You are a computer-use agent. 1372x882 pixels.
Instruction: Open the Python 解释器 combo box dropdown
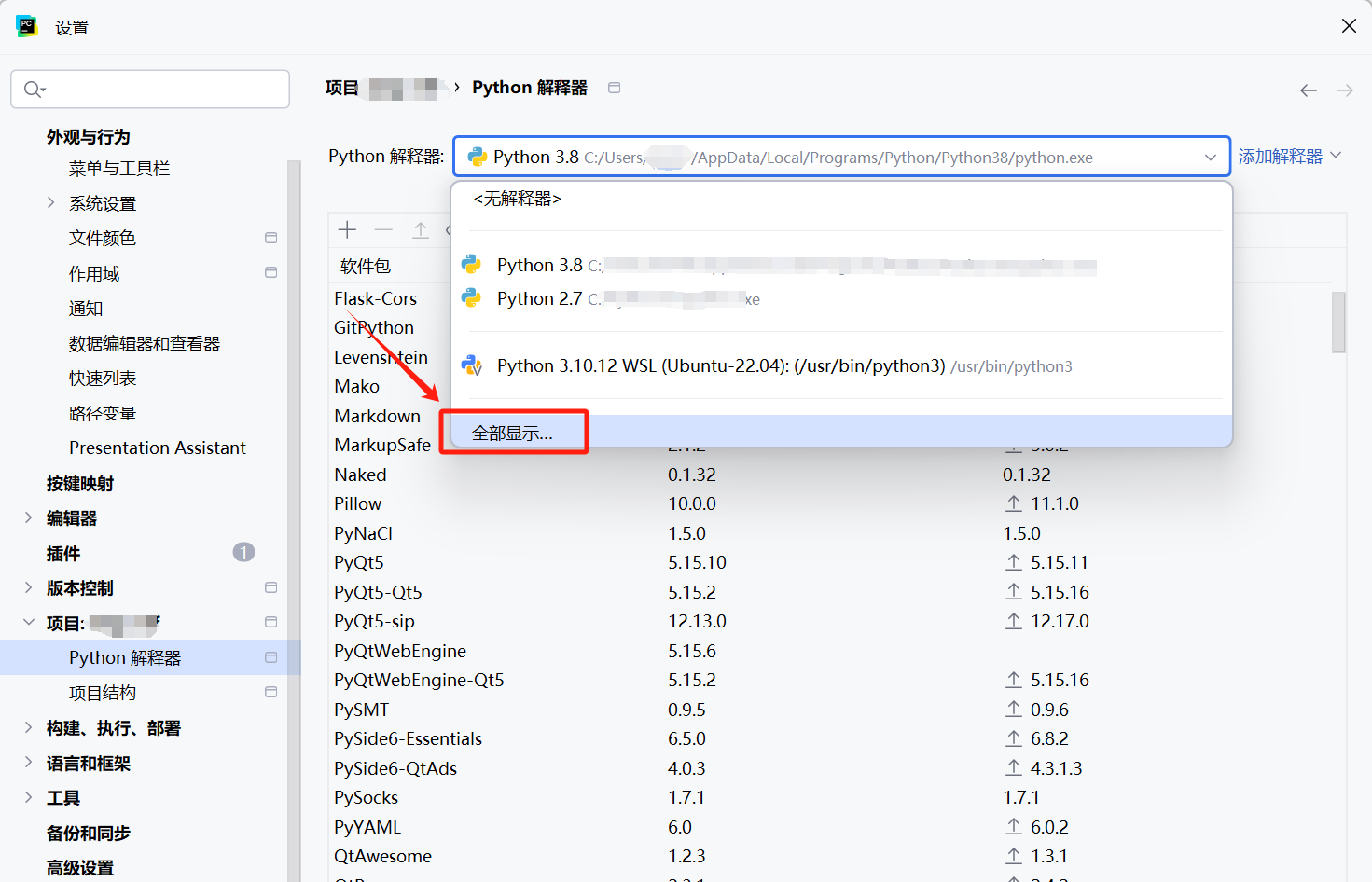tap(1210, 157)
